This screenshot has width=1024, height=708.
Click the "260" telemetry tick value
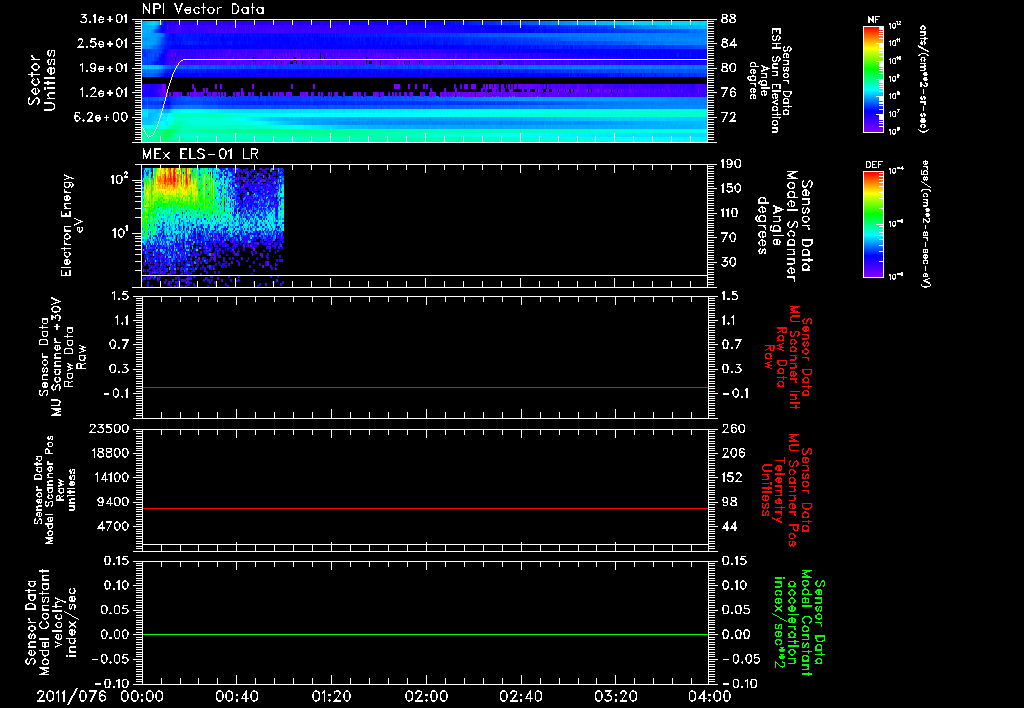coord(732,428)
